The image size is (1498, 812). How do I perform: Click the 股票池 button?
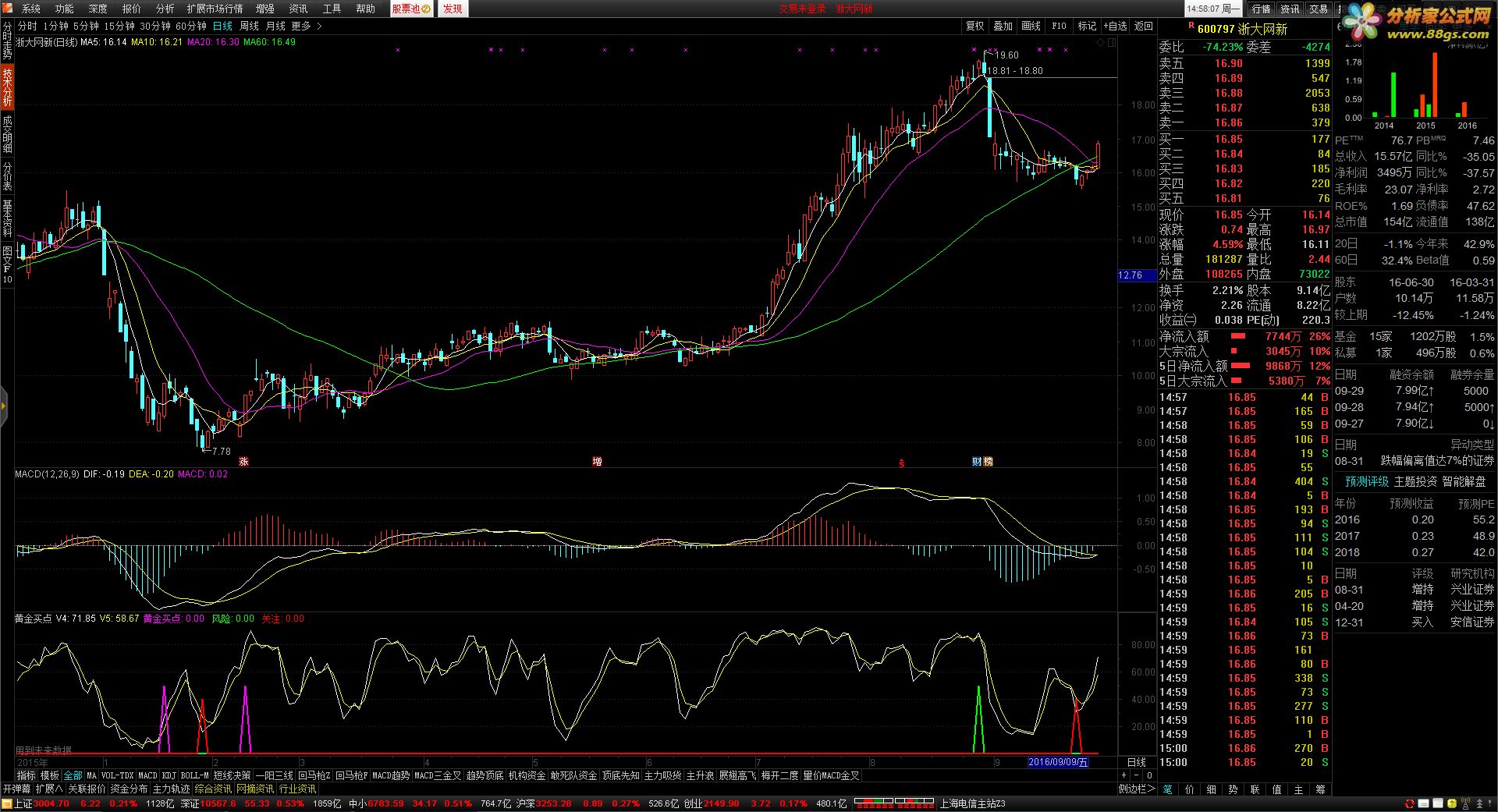point(411,9)
